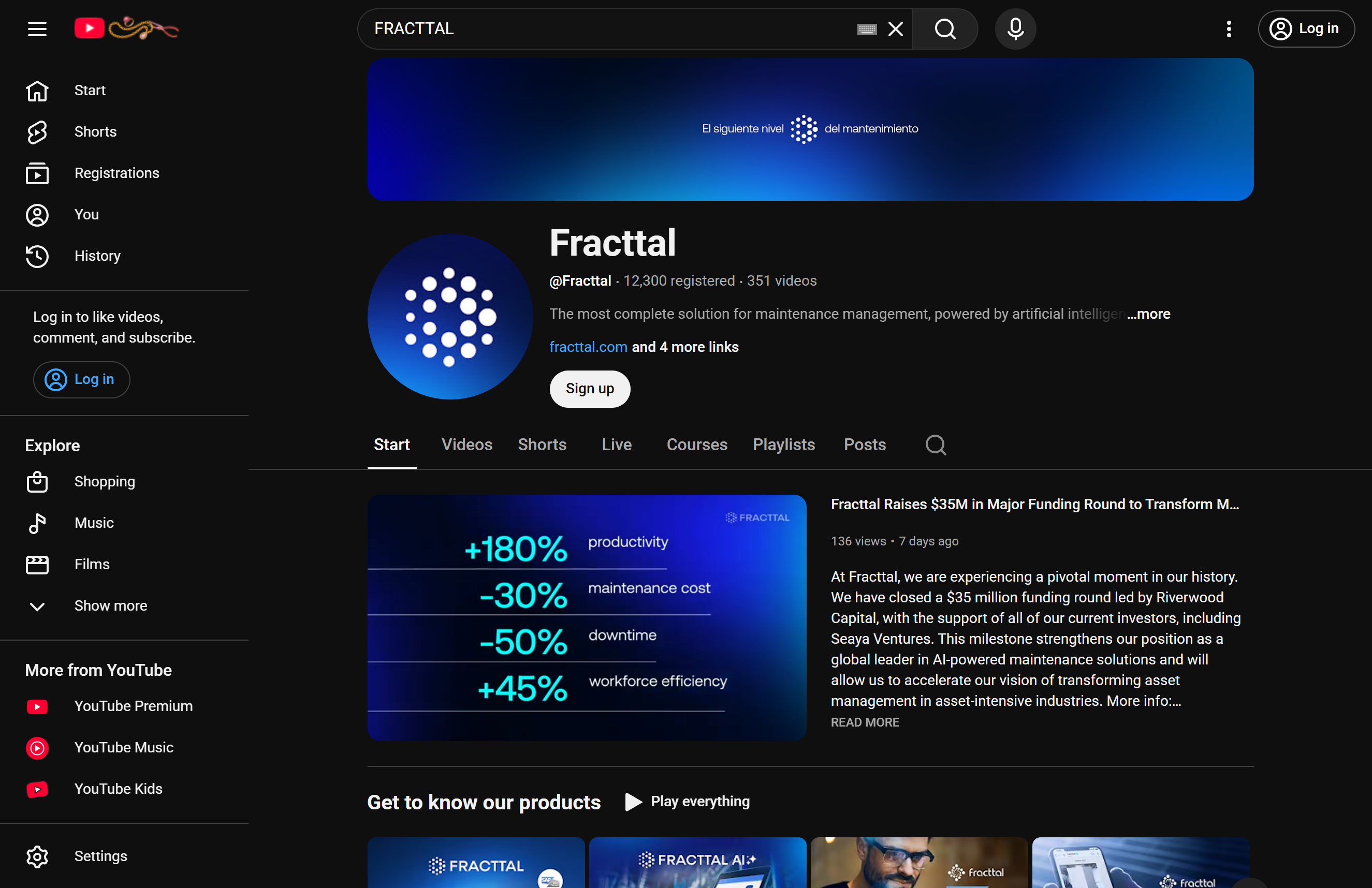Click the YouTube logo icon

click(90, 28)
